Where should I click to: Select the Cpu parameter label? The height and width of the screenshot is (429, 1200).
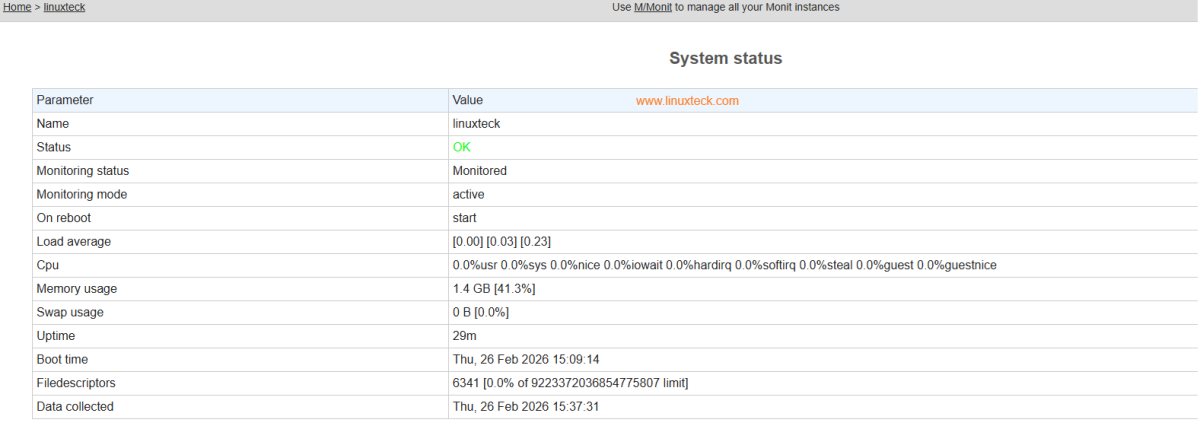[48, 265]
